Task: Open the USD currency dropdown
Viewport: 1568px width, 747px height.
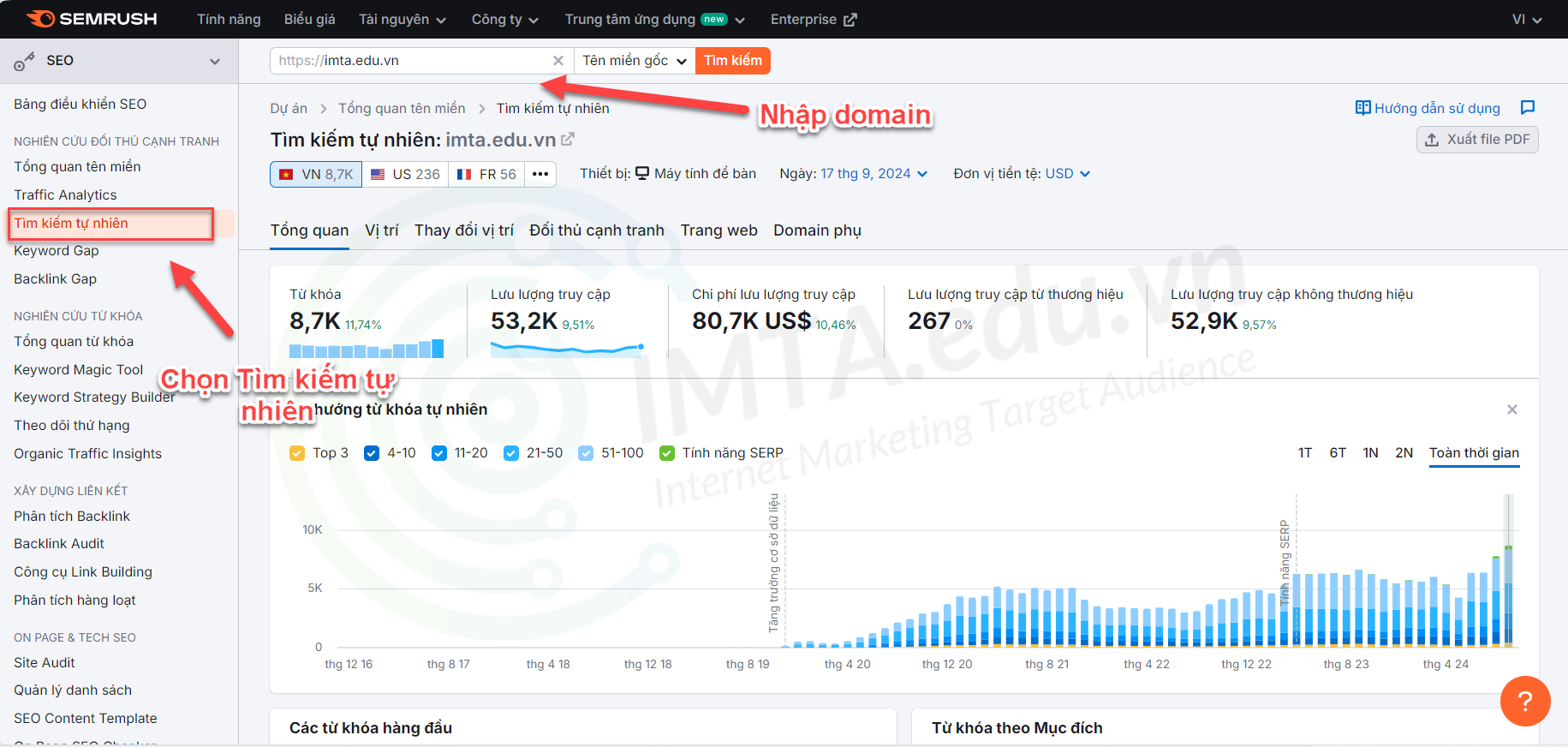Action: coord(1068,174)
